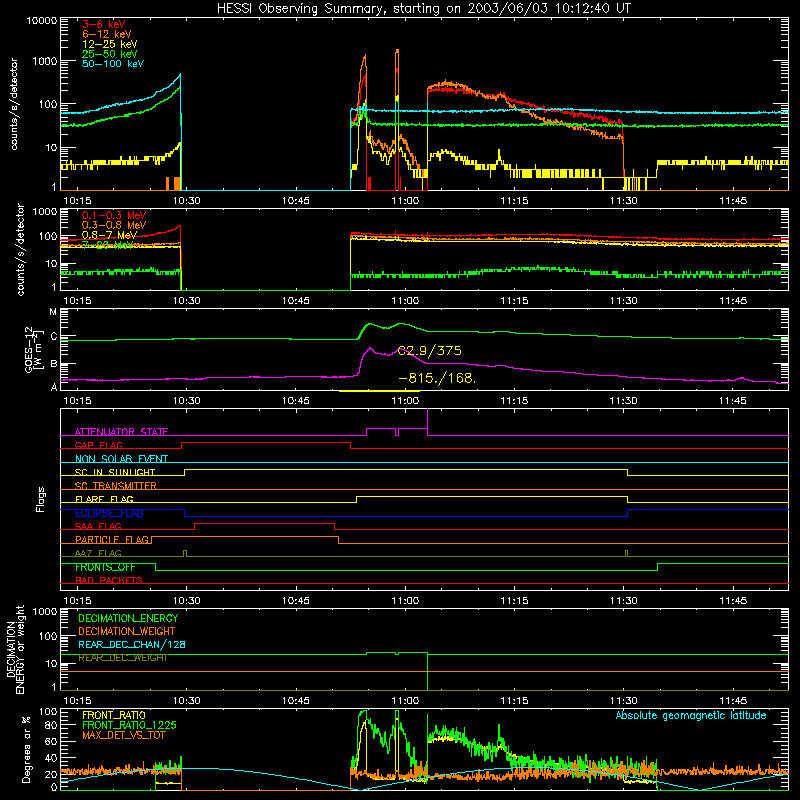The image size is (800, 800).
Task: Click the DECIMATION_ENERGY legend label
Action: click(x=128, y=618)
